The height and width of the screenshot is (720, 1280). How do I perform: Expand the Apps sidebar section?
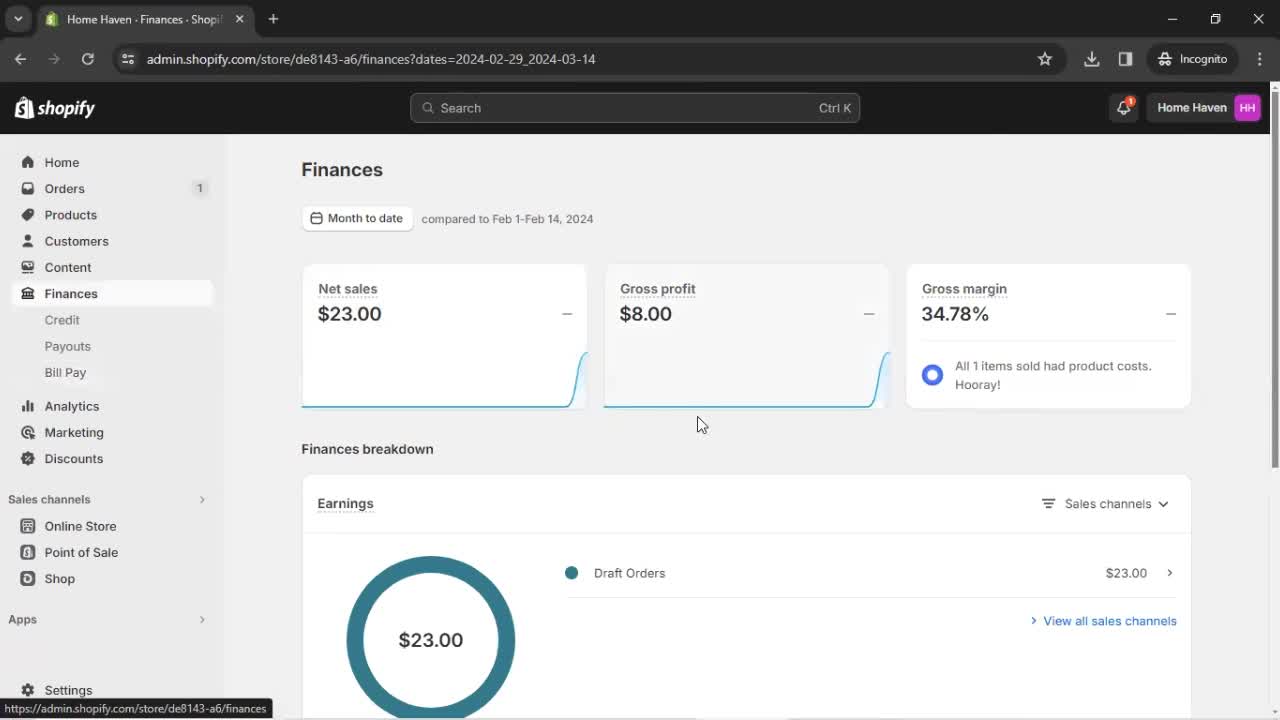pos(202,620)
